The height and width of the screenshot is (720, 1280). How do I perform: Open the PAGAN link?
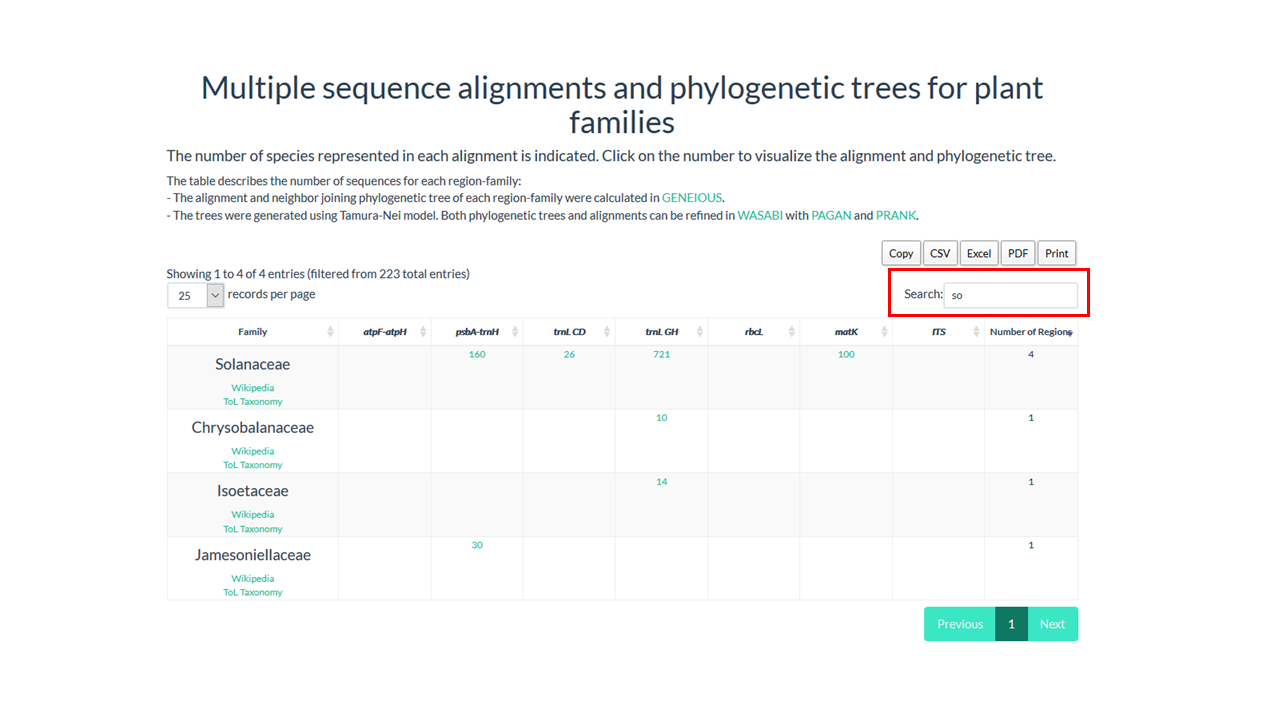[x=831, y=215]
